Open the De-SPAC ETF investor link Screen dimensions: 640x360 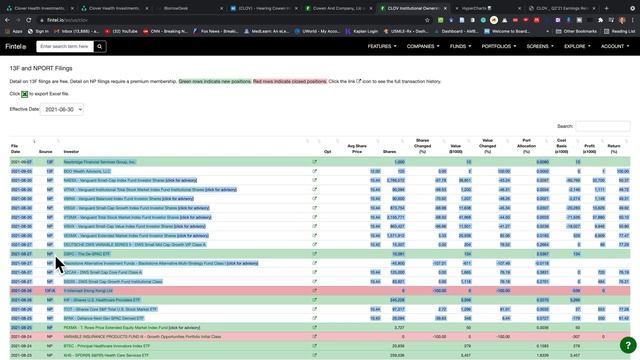point(87,254)
